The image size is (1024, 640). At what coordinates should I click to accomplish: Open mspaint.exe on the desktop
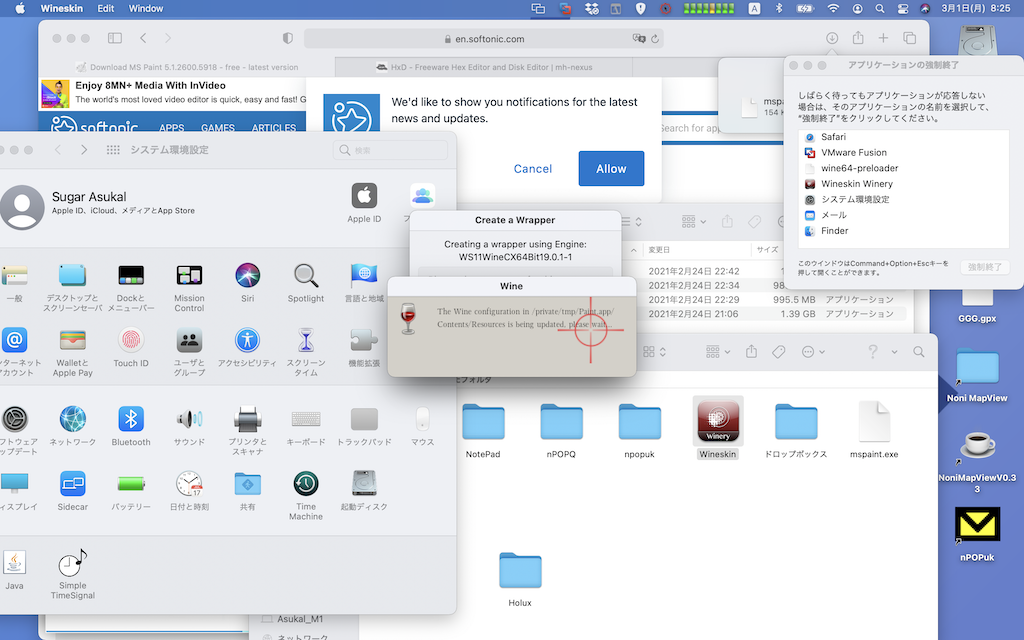tap(874, 422)
